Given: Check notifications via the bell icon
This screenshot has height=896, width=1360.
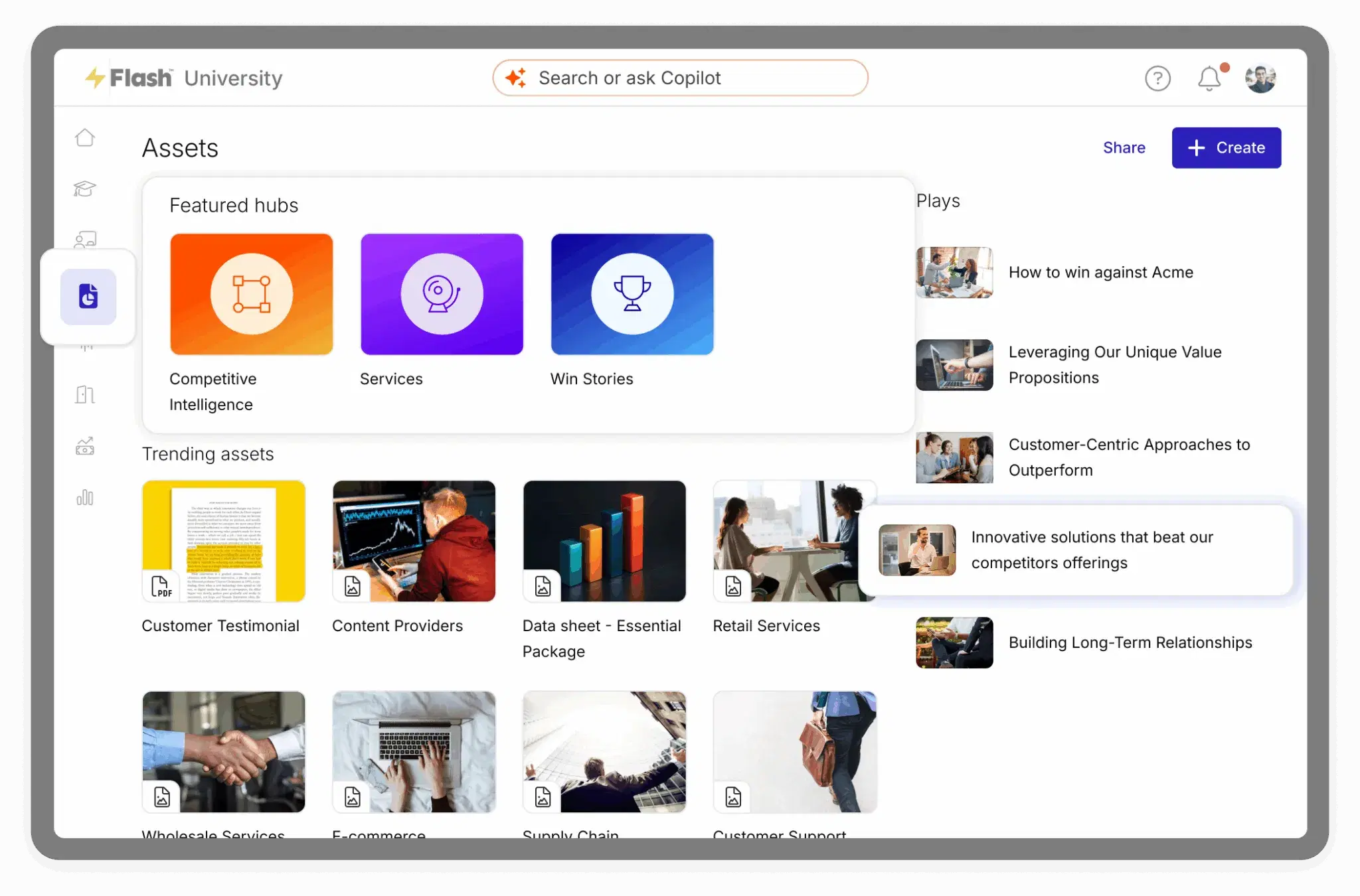Looking at the screenshot, I should 1209,78.
